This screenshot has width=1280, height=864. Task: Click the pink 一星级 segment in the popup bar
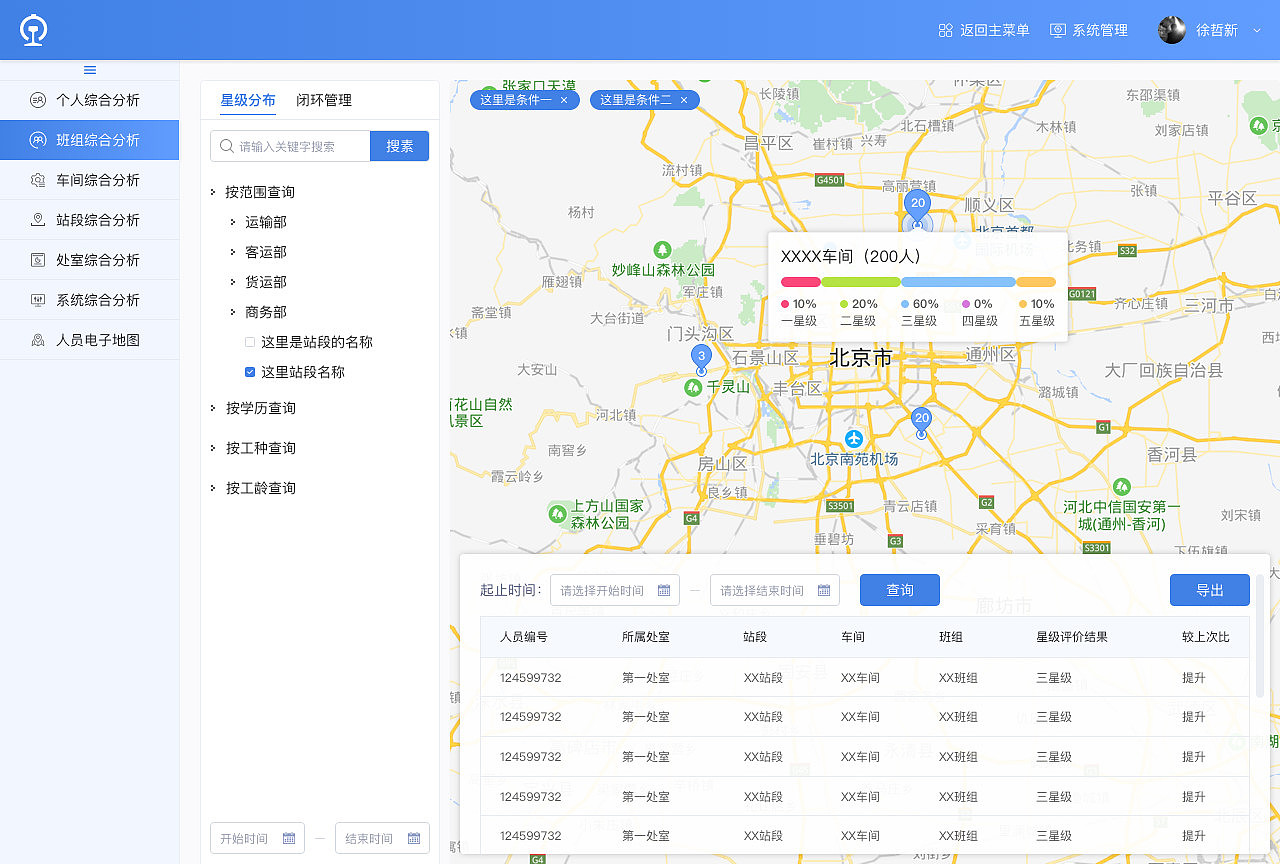coord(799,281)
